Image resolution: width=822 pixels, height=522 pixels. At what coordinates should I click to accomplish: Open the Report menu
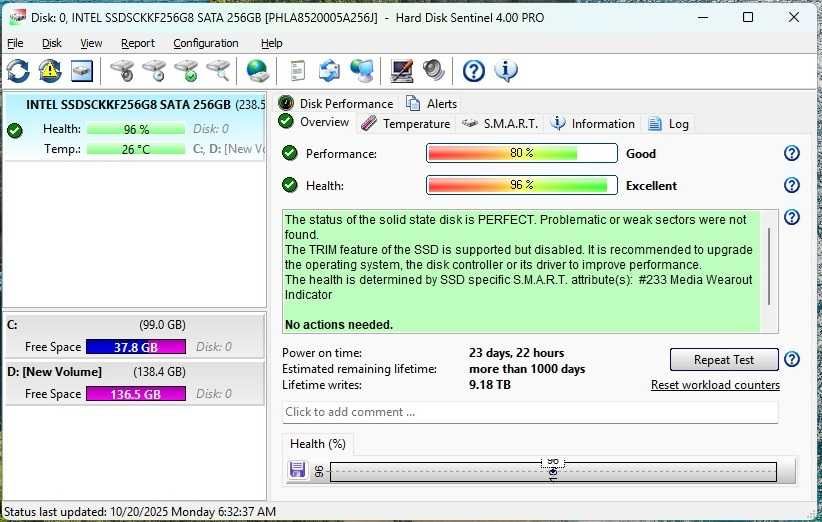tap(138, 43)
